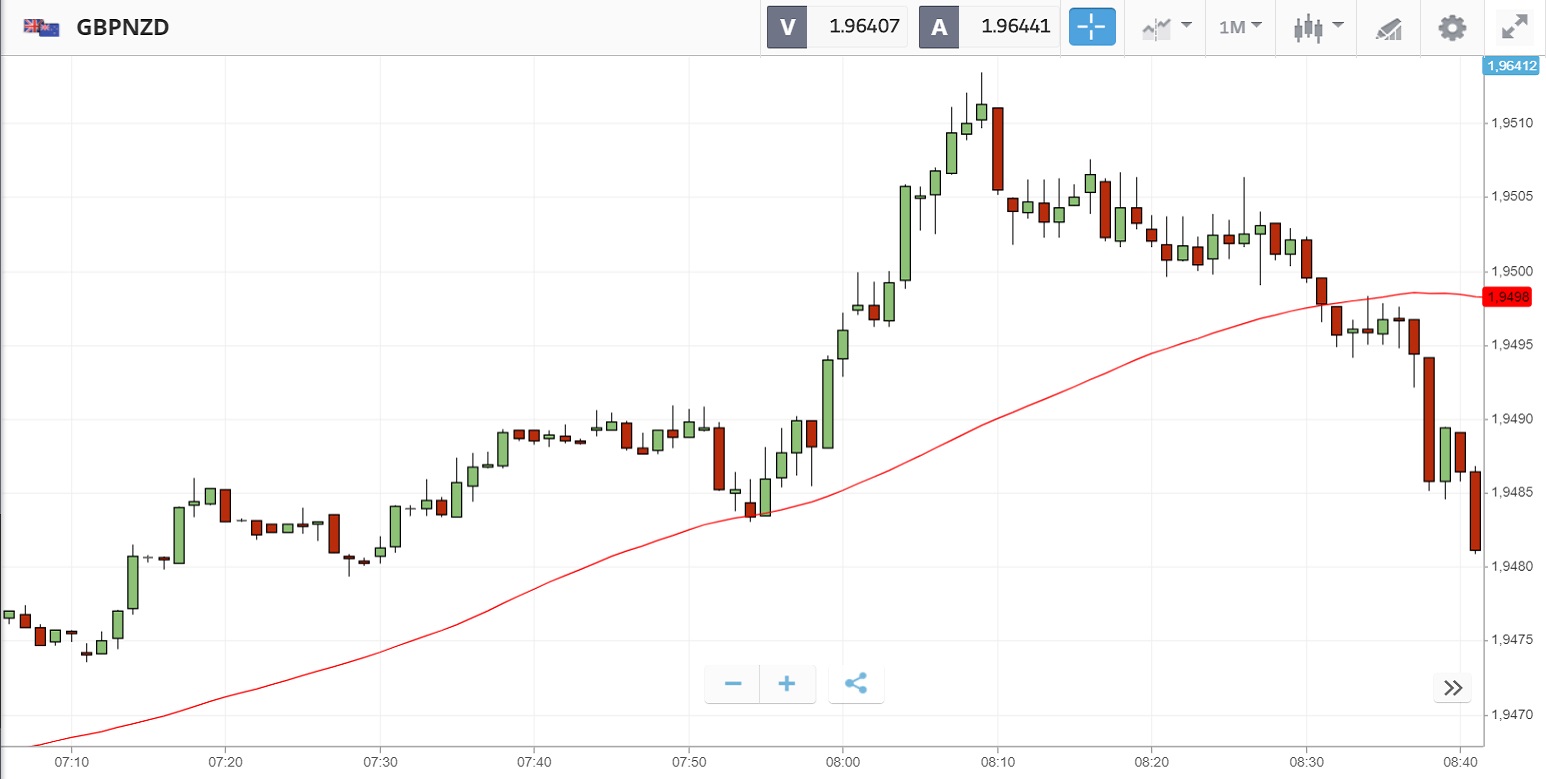
Task: Select the drawing tools pencil icon
Action: (1389, 27)
